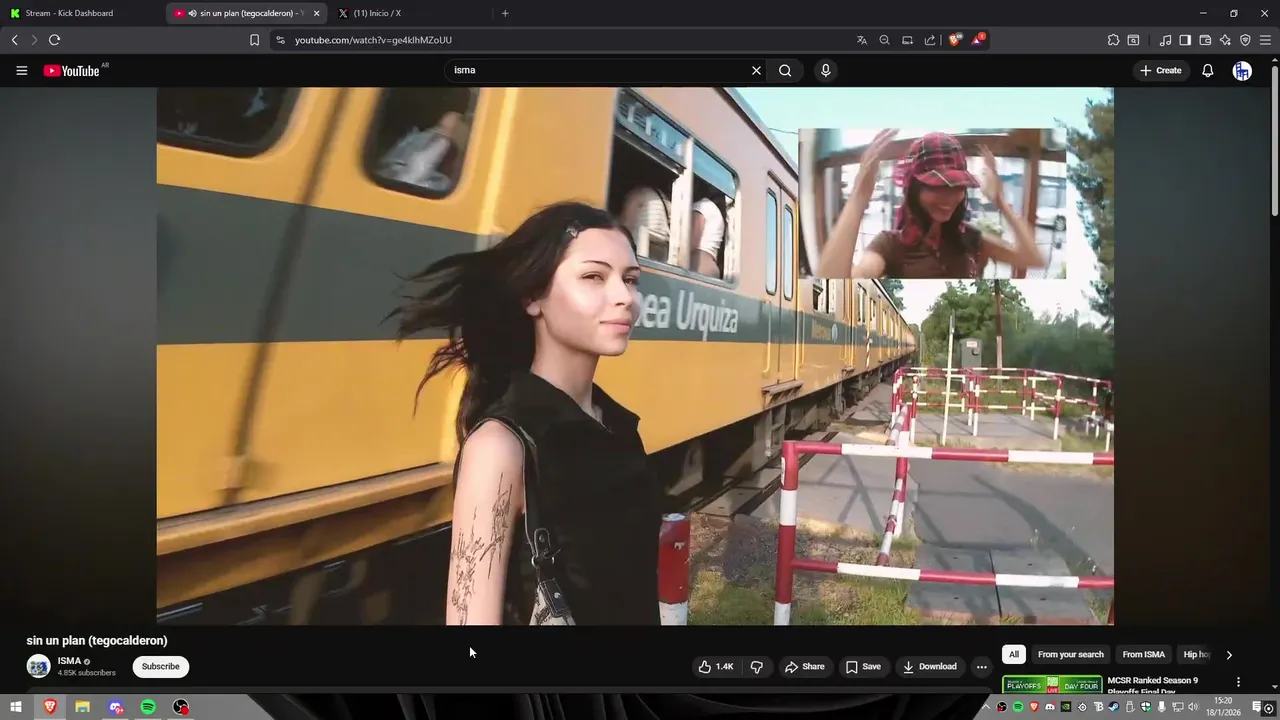Open YouTube notifications bell
1280x720 pixels.
[1207, 70]
